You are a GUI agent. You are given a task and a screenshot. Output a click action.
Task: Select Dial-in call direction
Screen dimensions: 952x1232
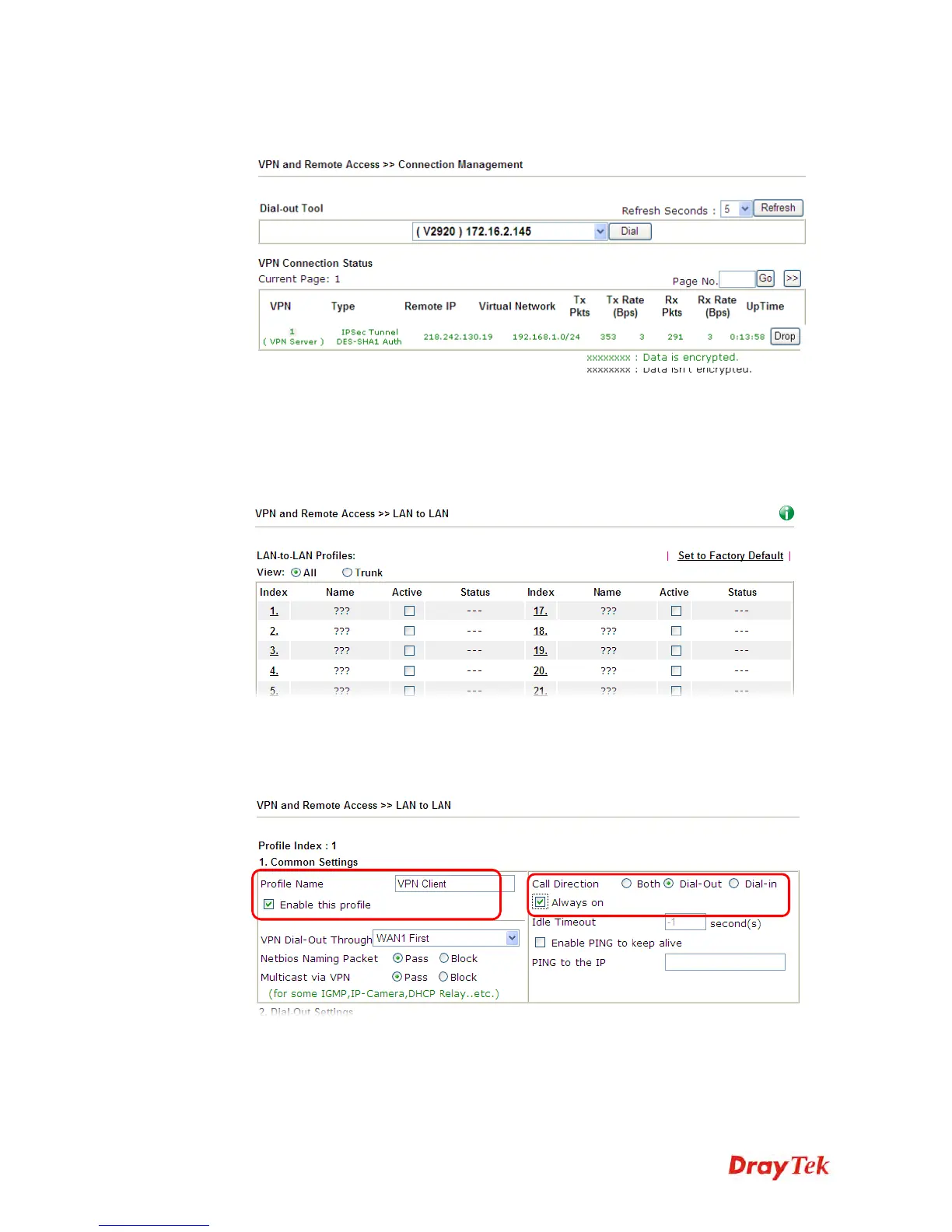point(733,884)
